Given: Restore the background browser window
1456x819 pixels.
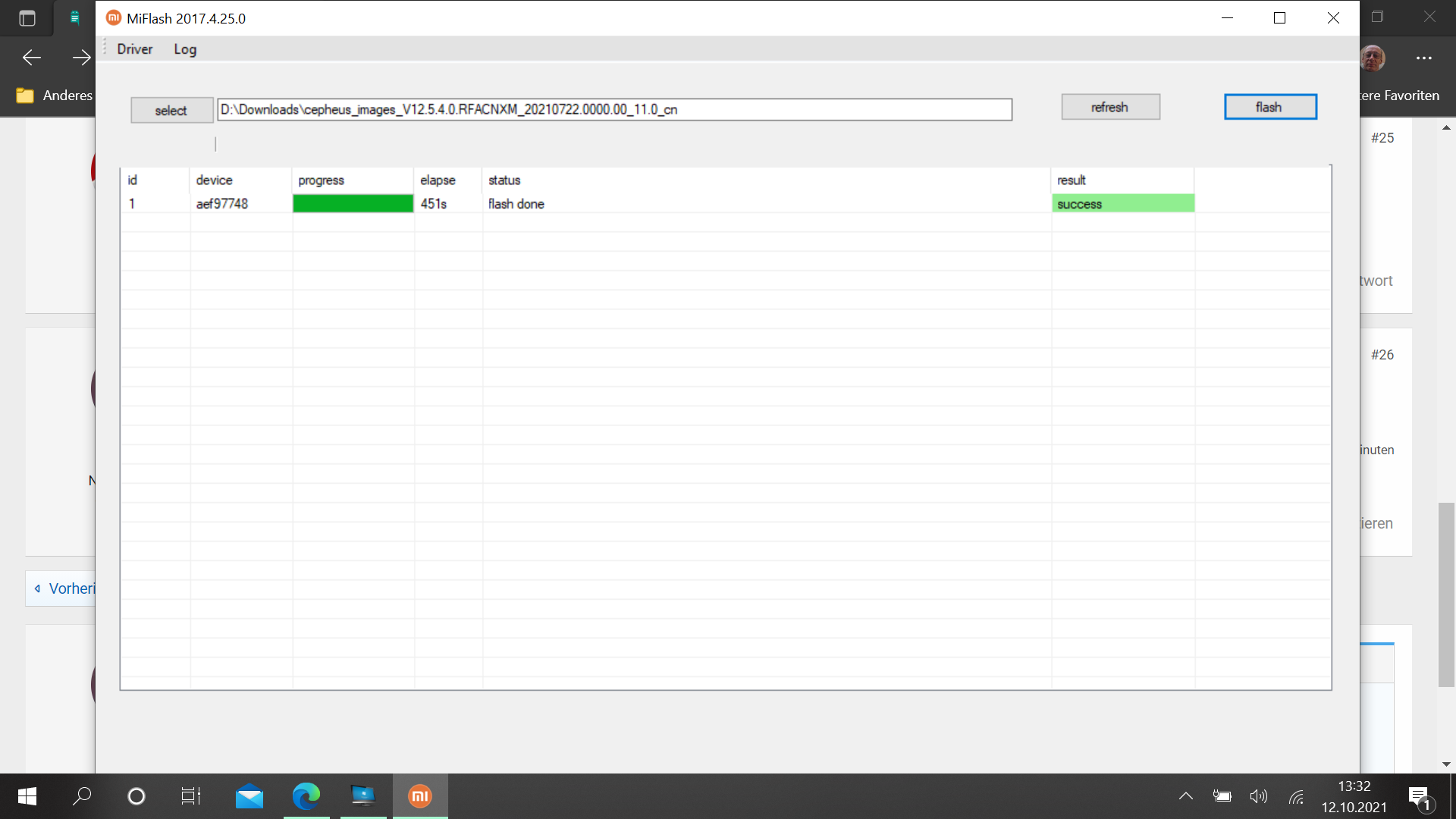Looking at the screenshot, I should (x=1378, y=17).
